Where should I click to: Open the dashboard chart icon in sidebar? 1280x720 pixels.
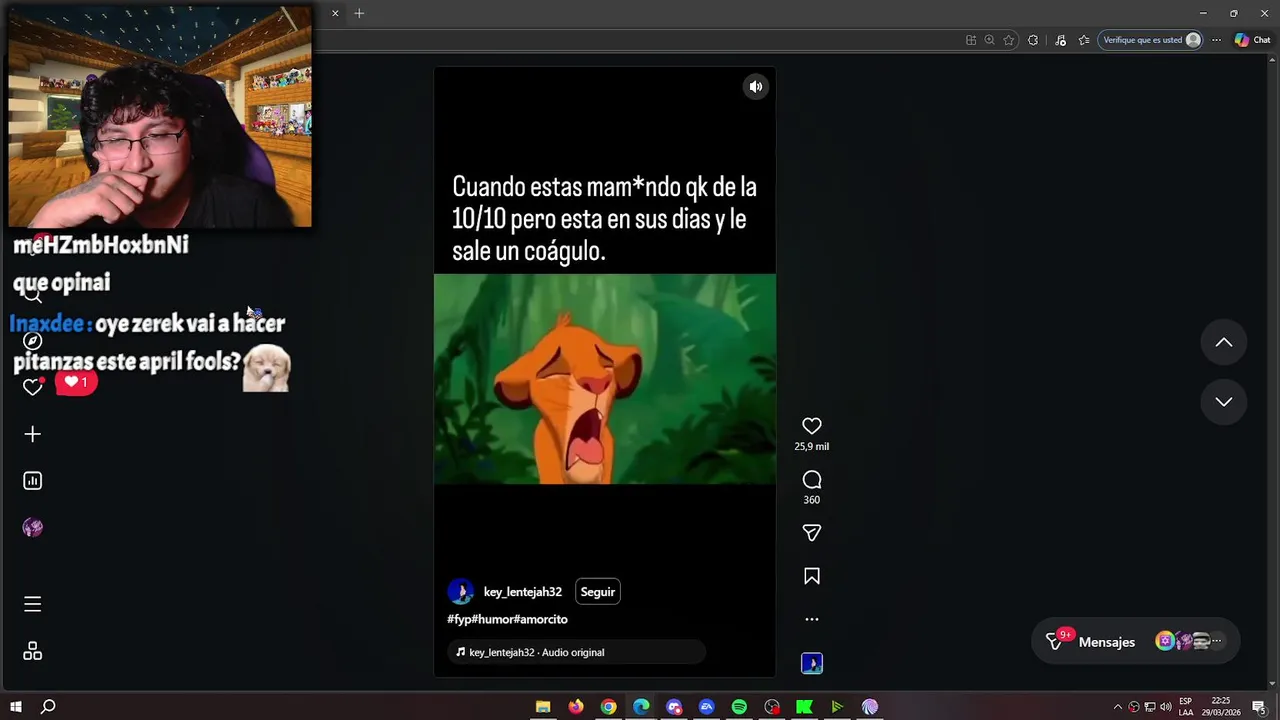click(33, 481)
